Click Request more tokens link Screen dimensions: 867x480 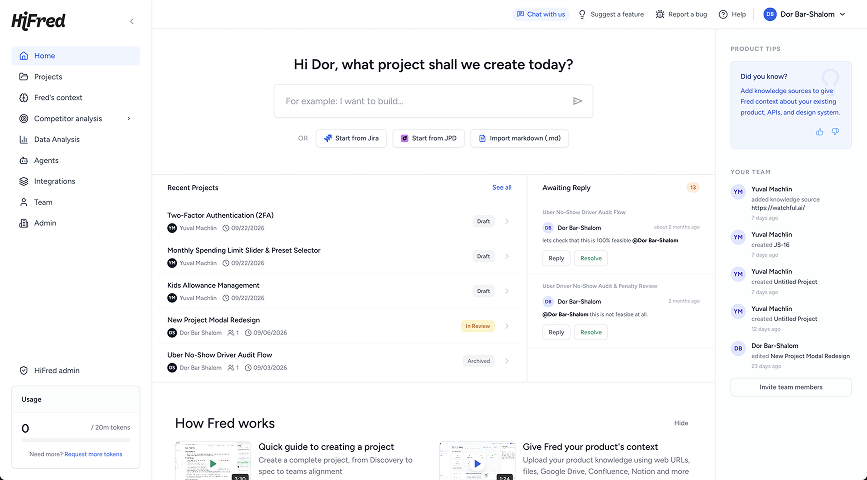coord(93,454)
